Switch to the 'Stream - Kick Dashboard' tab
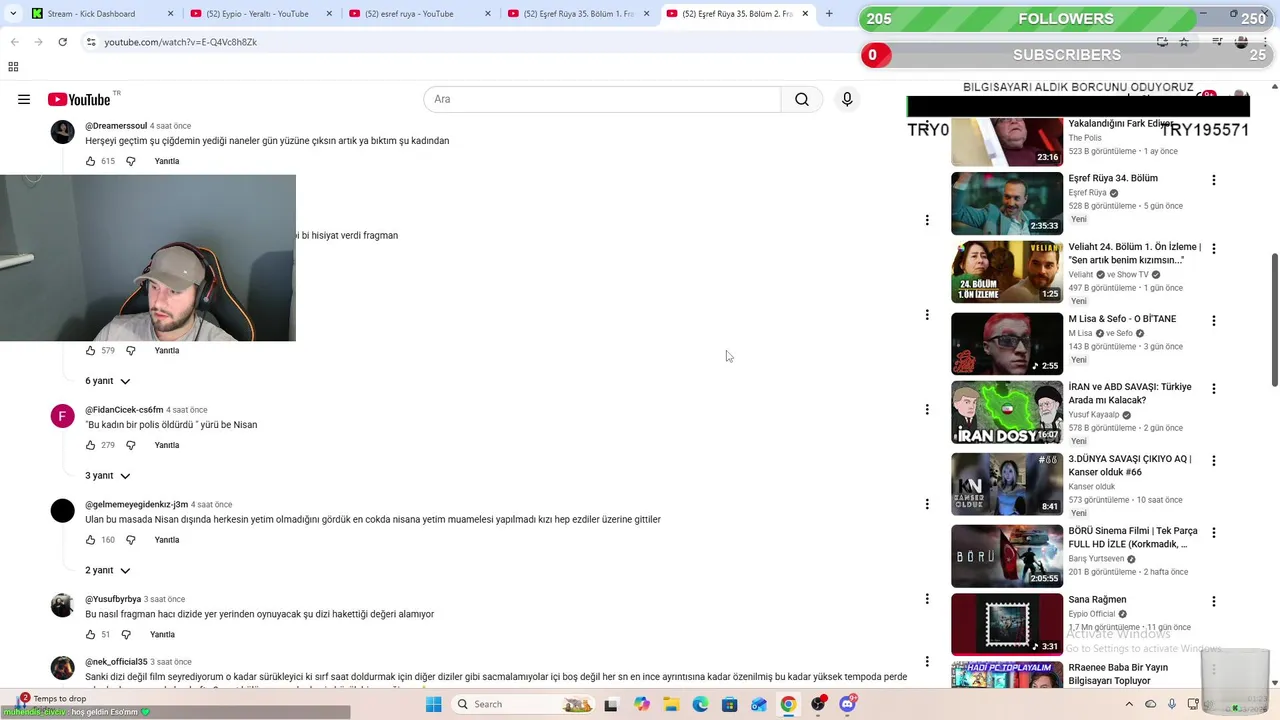1280x720 pixels. pyautogui.click(x=104, y=14)
